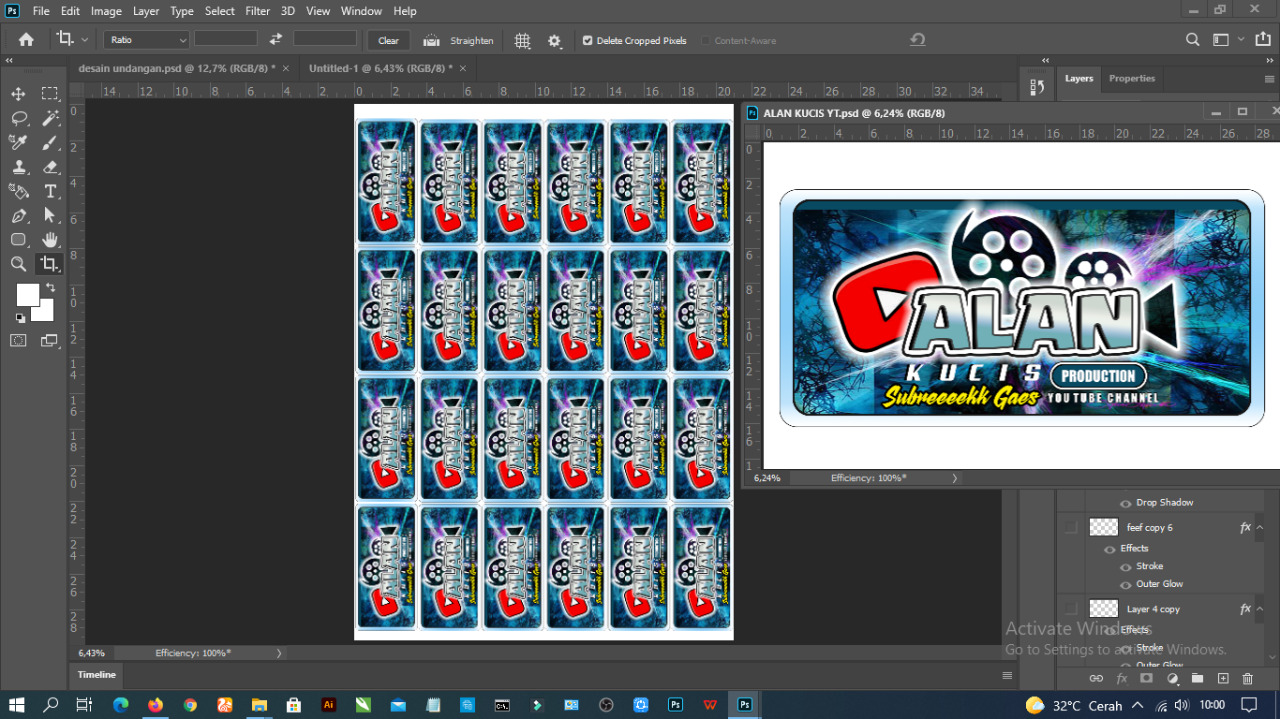The image size is (1280, 719).
Task: Open Adobe Illustrator from the taskbar
Action: pos(328,705)
